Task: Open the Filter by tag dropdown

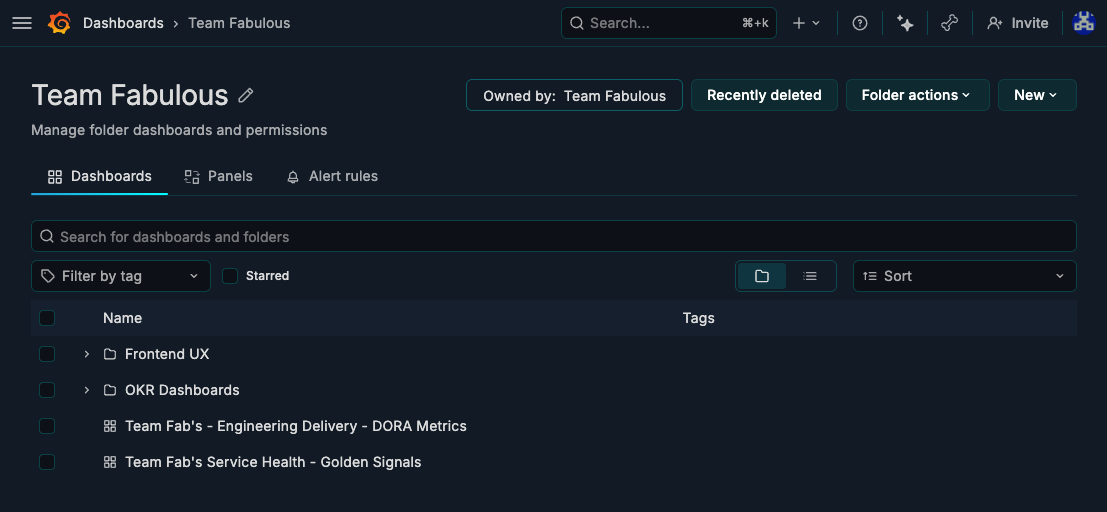Action: coord(121,276)
